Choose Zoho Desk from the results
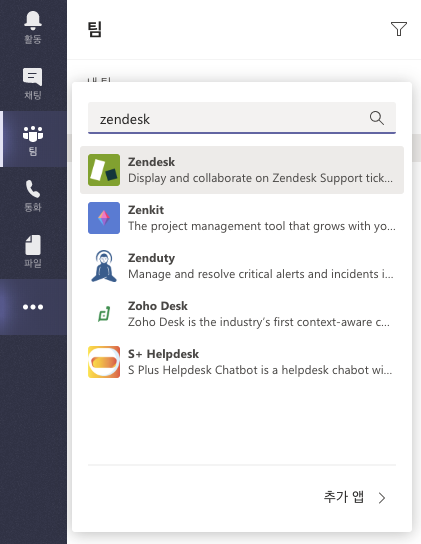Screen dimensions: 421x544 click(242, 314)
